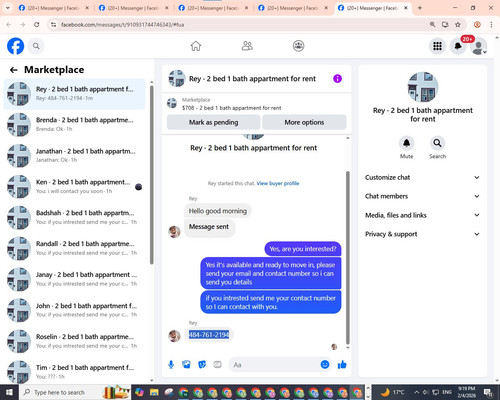Open the account profile picture menu

pyautogui.click(x=479, y=46)
